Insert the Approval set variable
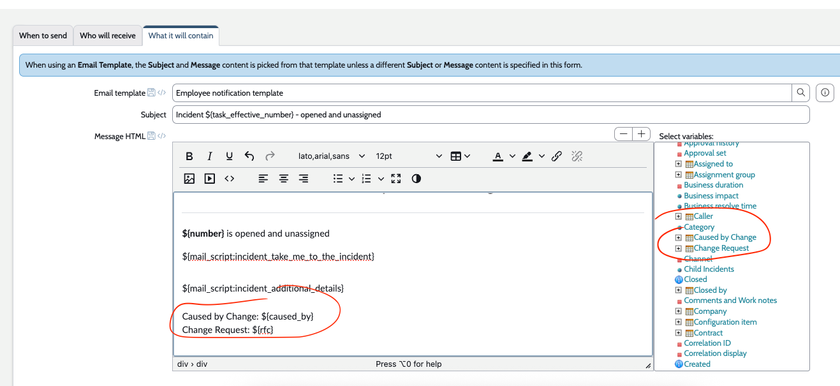Image resolution: width=840 pixels, height=386 pixels. [x=705, y=153]
